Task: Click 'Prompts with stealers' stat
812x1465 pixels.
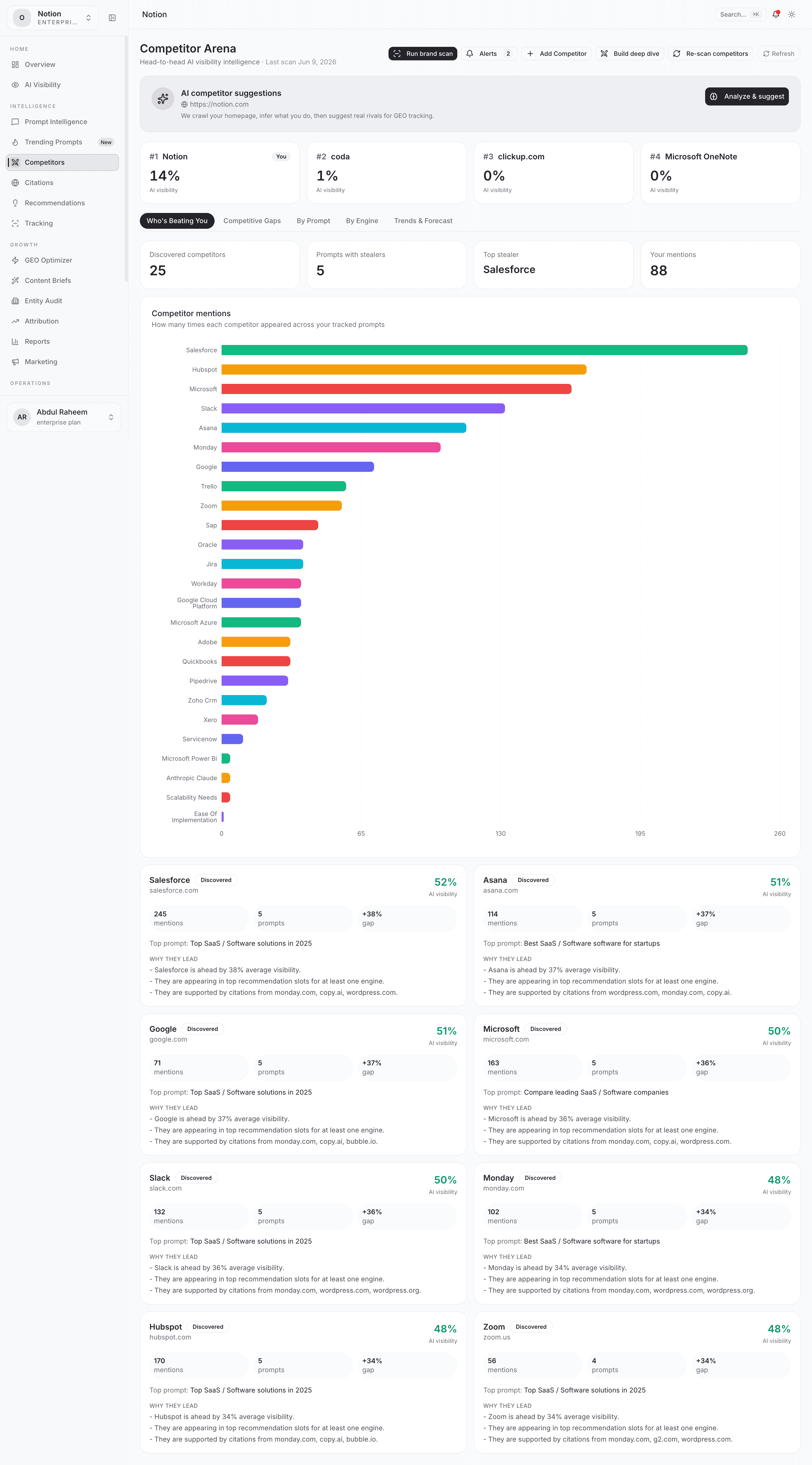Action: [387, 265]
